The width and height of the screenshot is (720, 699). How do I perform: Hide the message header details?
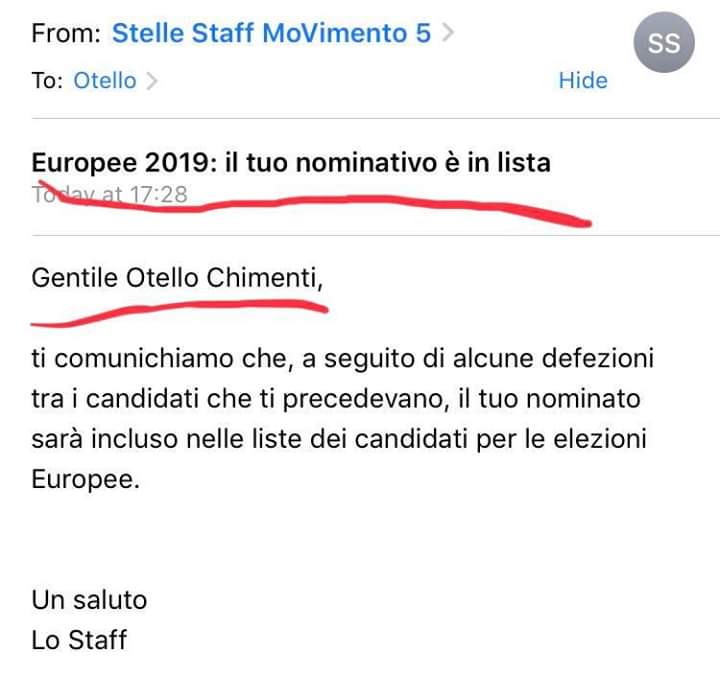tap(583, 81)
